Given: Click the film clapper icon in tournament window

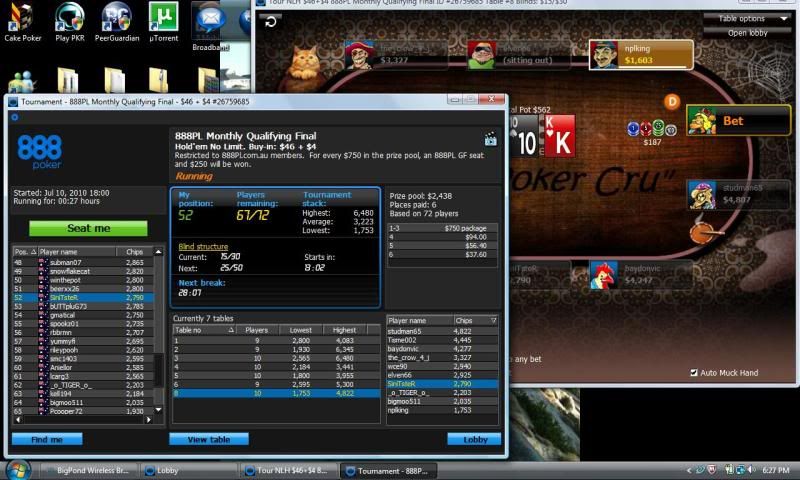Looking at the screenshot, I should 490,139.
